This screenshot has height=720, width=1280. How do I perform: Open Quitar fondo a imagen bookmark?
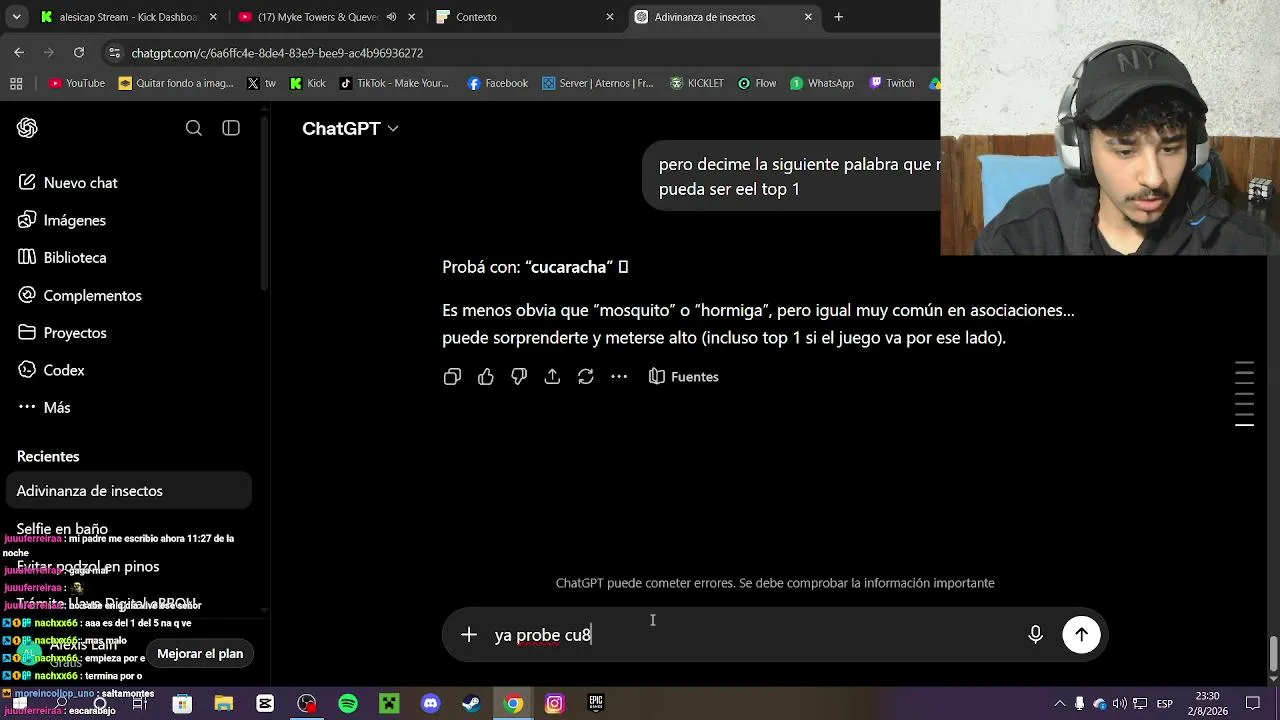[176, 83]
